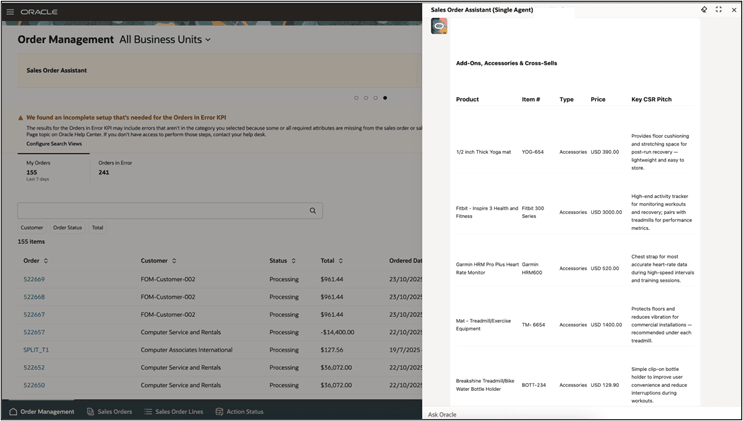The width and height of the screenshot is (743, 421).
Task: Click Computer Associates International customer cell
Action: point(186,350)
